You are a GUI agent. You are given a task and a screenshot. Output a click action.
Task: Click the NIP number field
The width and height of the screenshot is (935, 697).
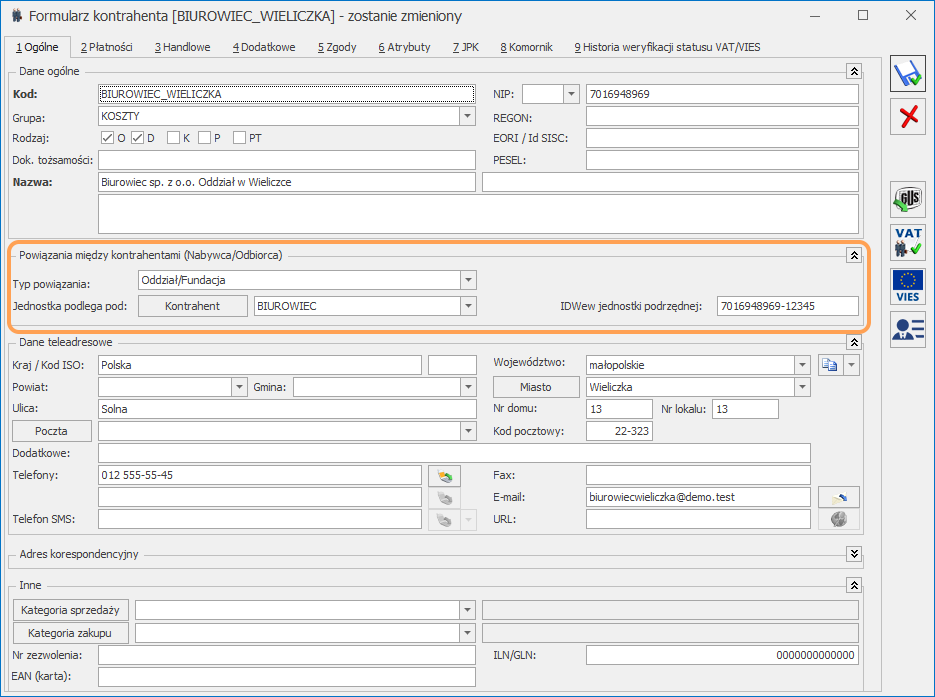coord(722,94)
